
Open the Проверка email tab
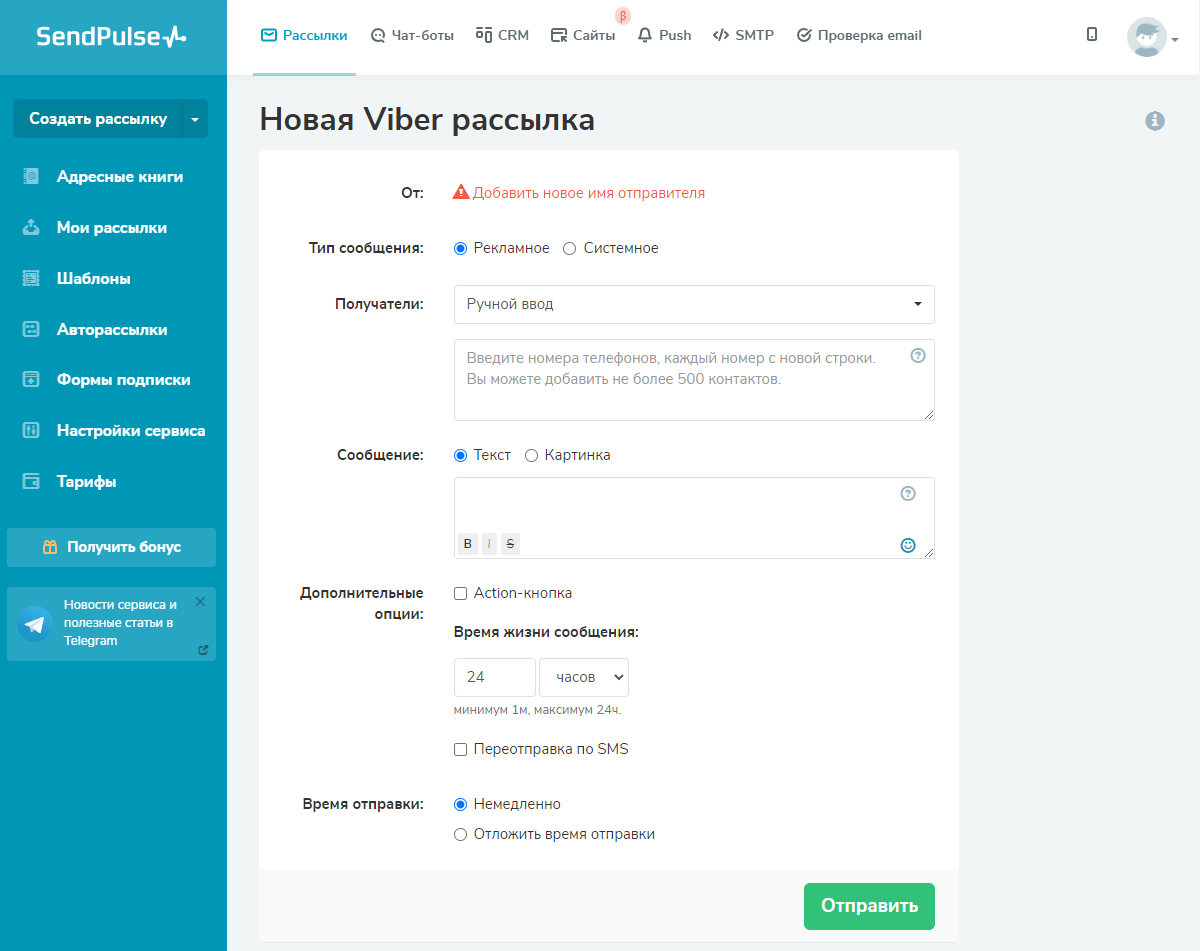tap(859, 35)
